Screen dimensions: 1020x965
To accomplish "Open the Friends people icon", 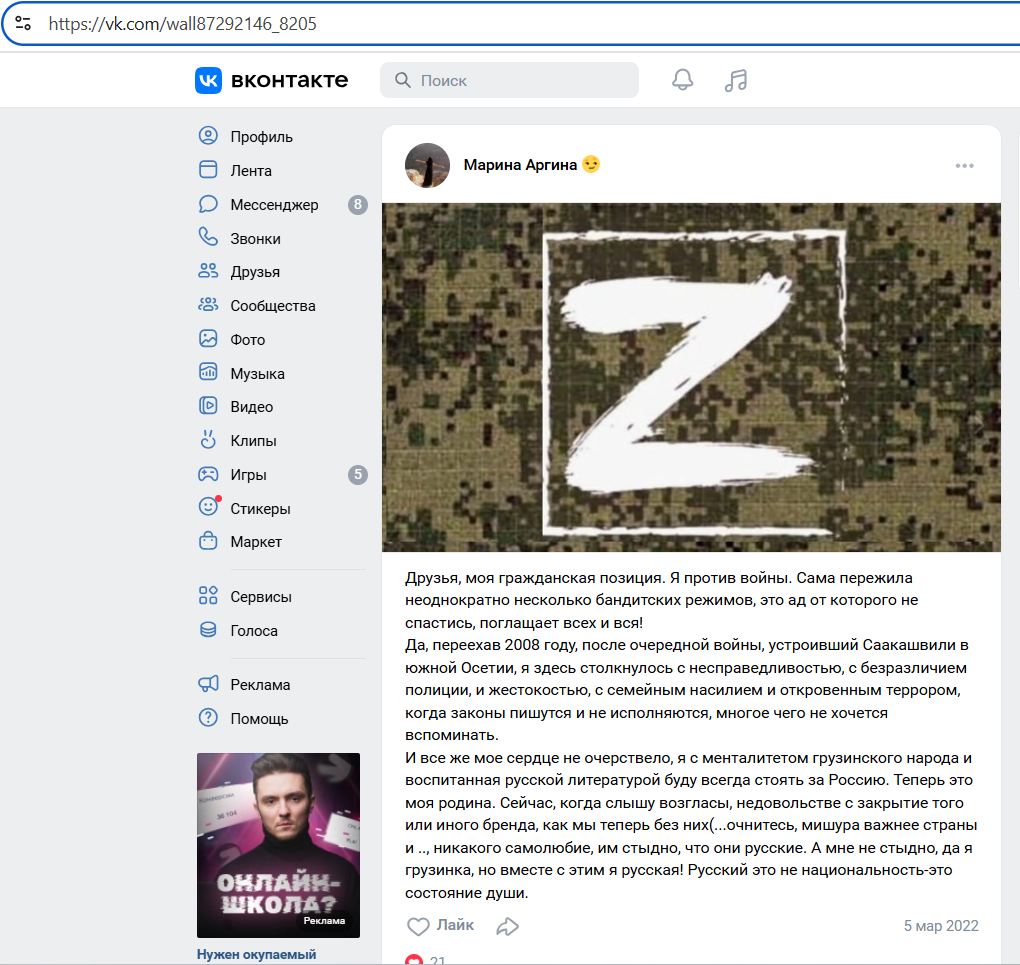I will click(208, 271).
